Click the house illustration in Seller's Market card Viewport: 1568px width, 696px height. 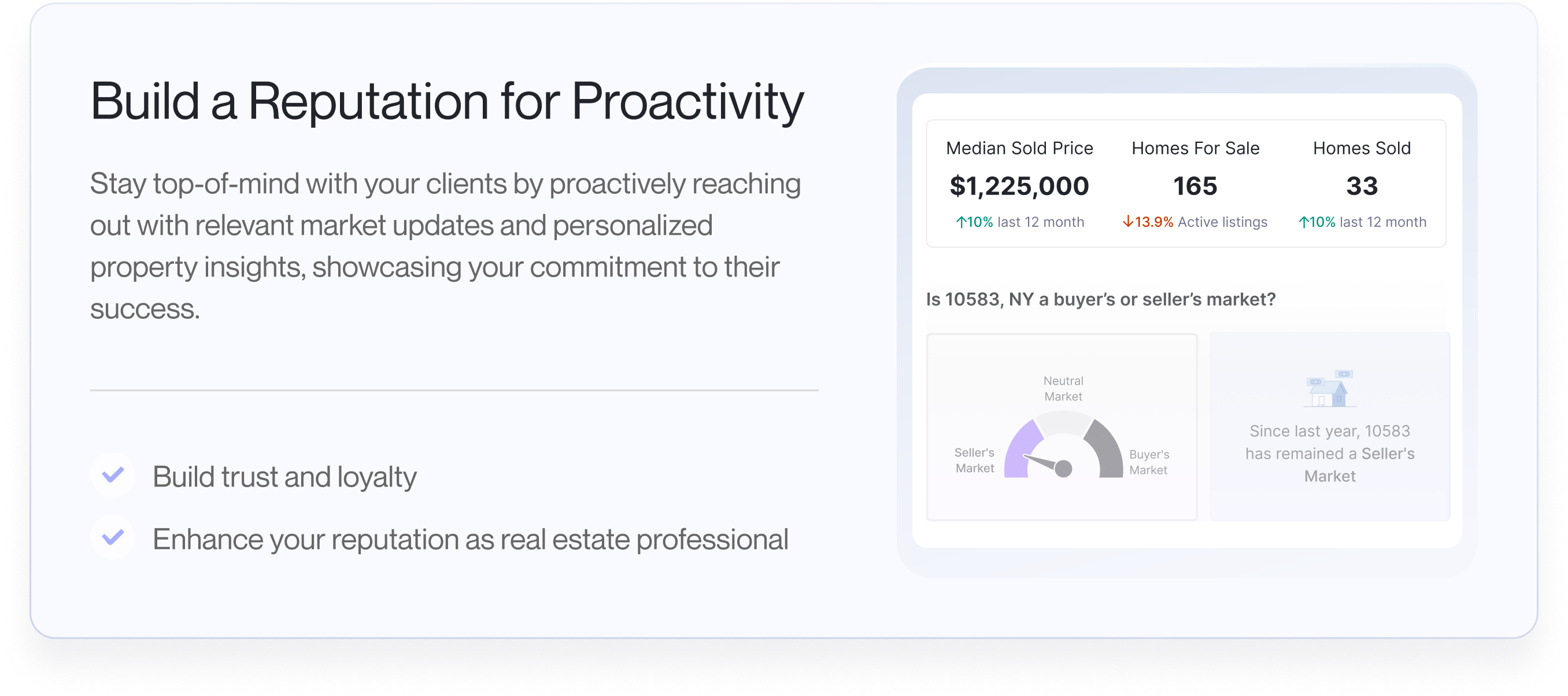click(1330, 388)
